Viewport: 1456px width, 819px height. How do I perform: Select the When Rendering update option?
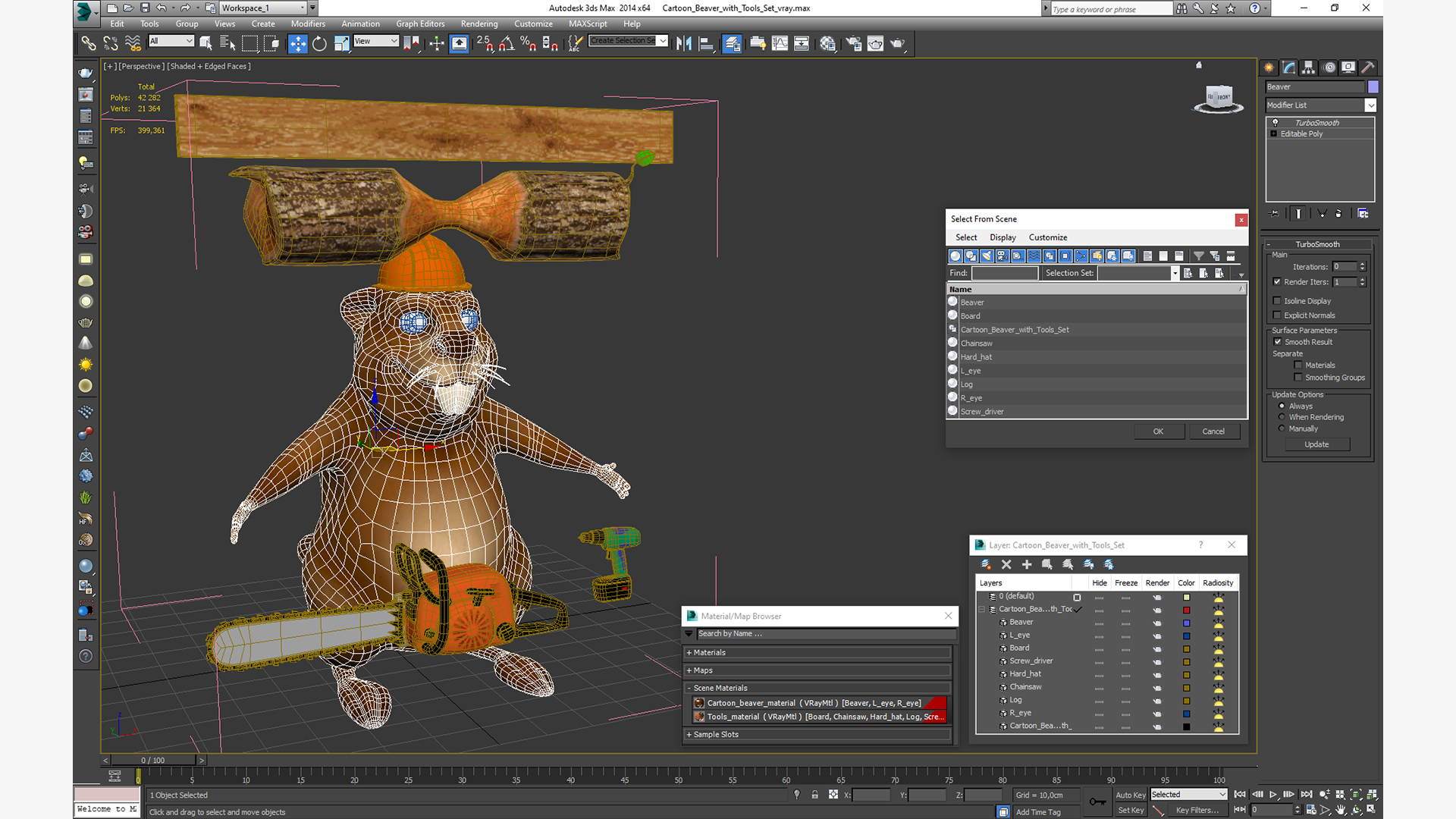pyautogui.click(x=1282, y=417)
